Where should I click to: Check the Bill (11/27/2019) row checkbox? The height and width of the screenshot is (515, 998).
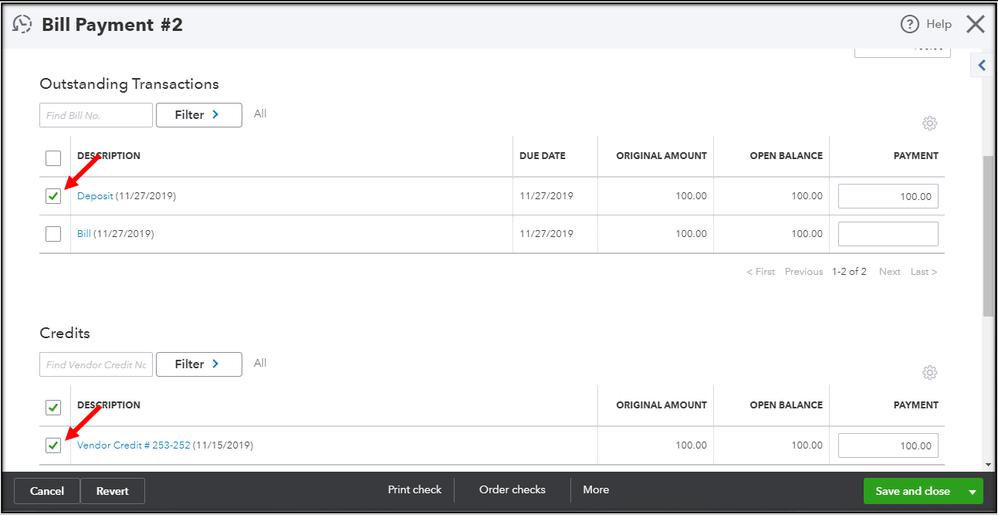tap(53, 234)
